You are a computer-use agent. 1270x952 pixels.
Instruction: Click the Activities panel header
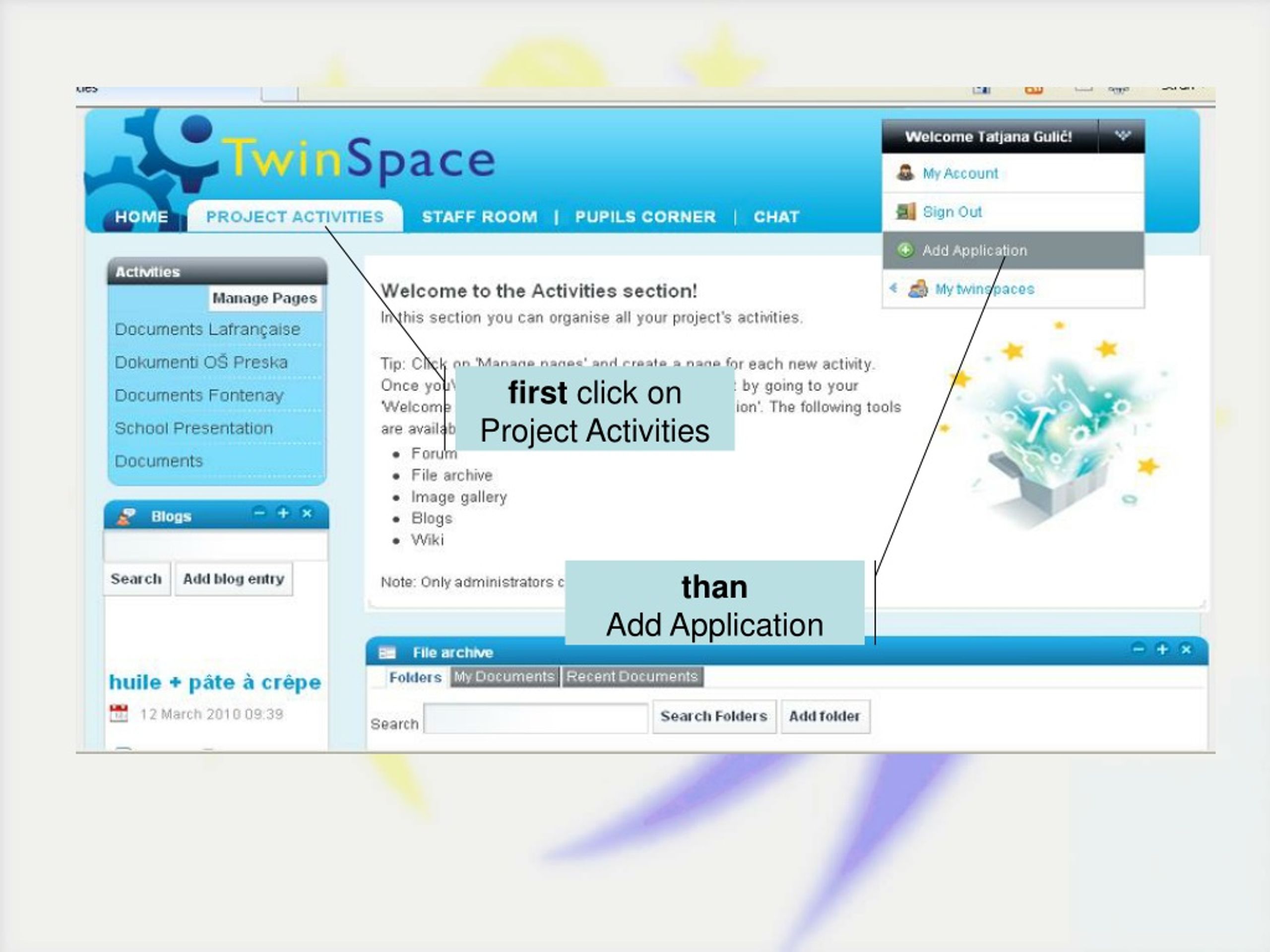[217, 271]
